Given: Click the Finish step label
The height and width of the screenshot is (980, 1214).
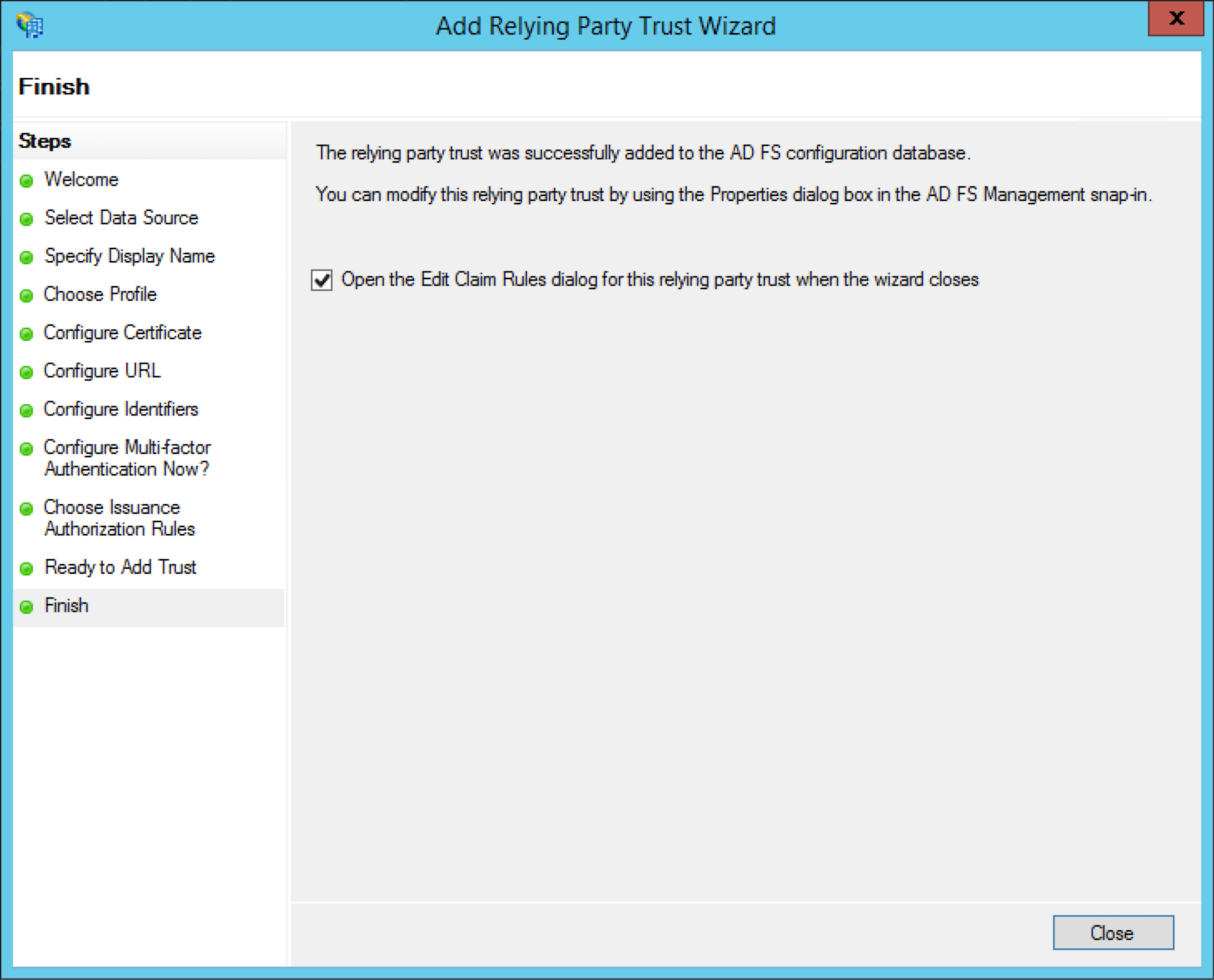Looking at the screenshot, I should tap(66, 605).
